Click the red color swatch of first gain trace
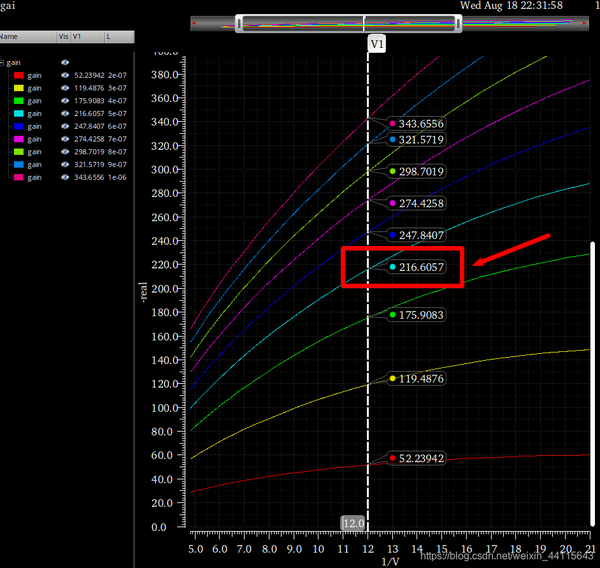Viewport: 600px width, 568px height. click(x=18, y=75)
